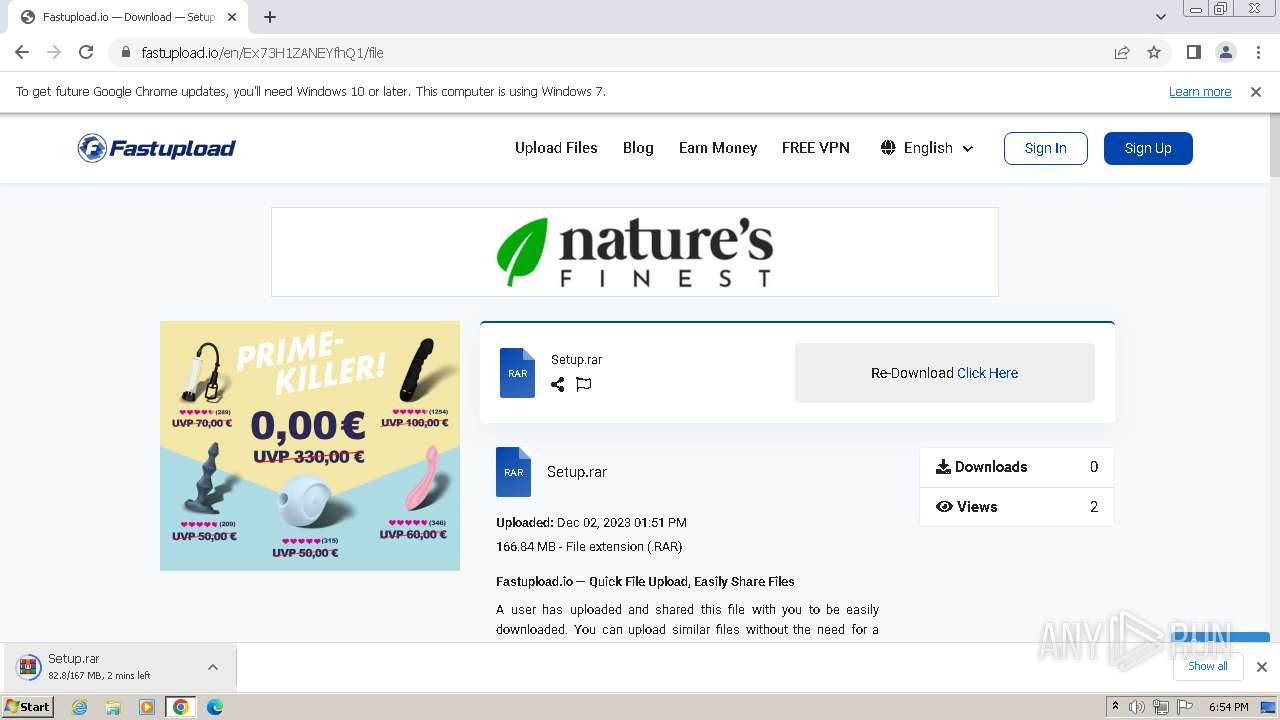Click the Sign In button

1046,148
